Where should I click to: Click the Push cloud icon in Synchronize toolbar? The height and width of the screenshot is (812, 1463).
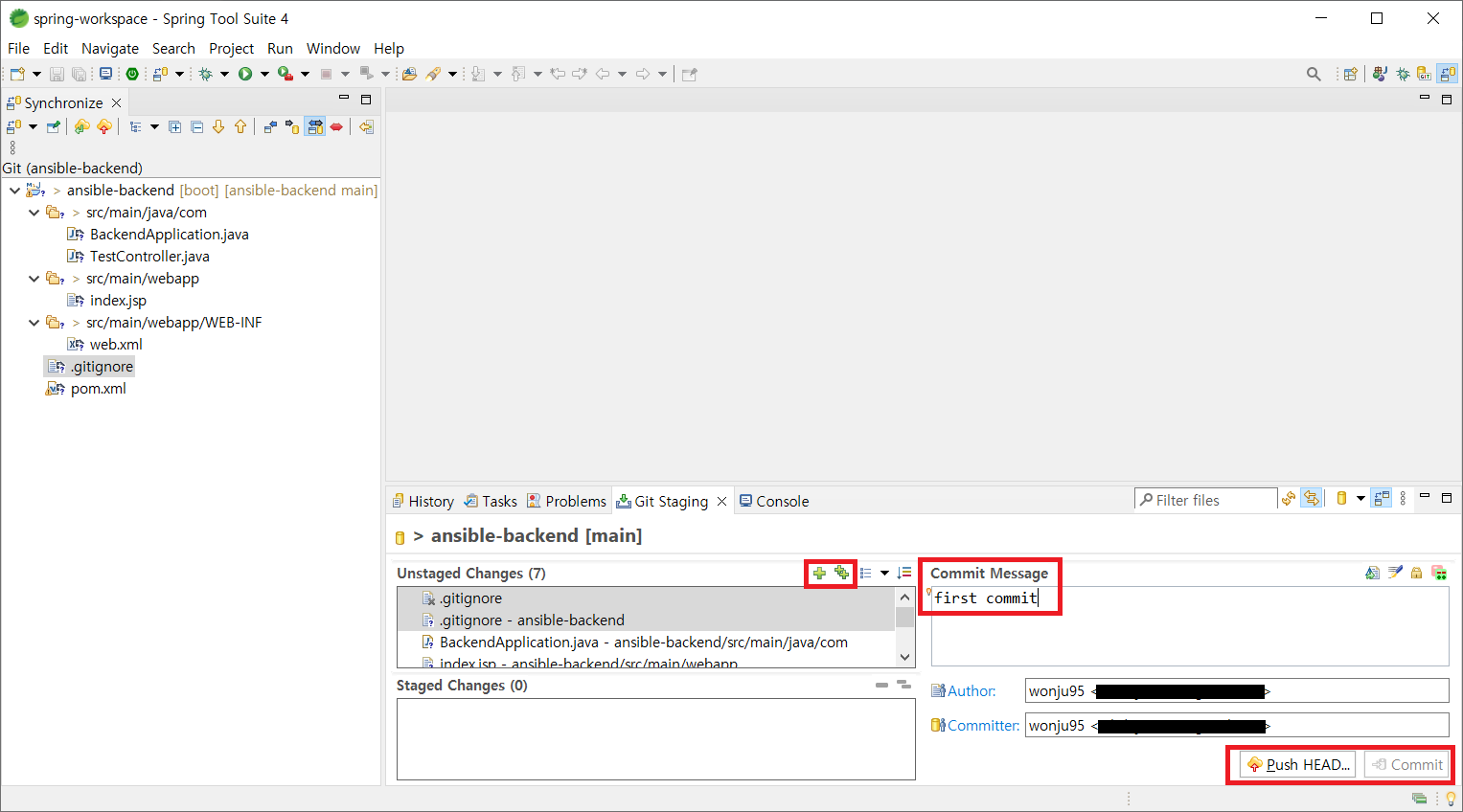pyautogui.click(x=104, y=126)
